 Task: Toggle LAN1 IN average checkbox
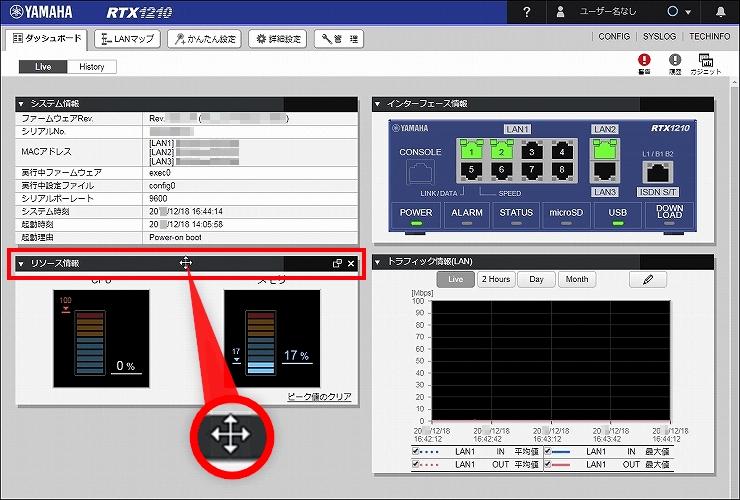416,451
